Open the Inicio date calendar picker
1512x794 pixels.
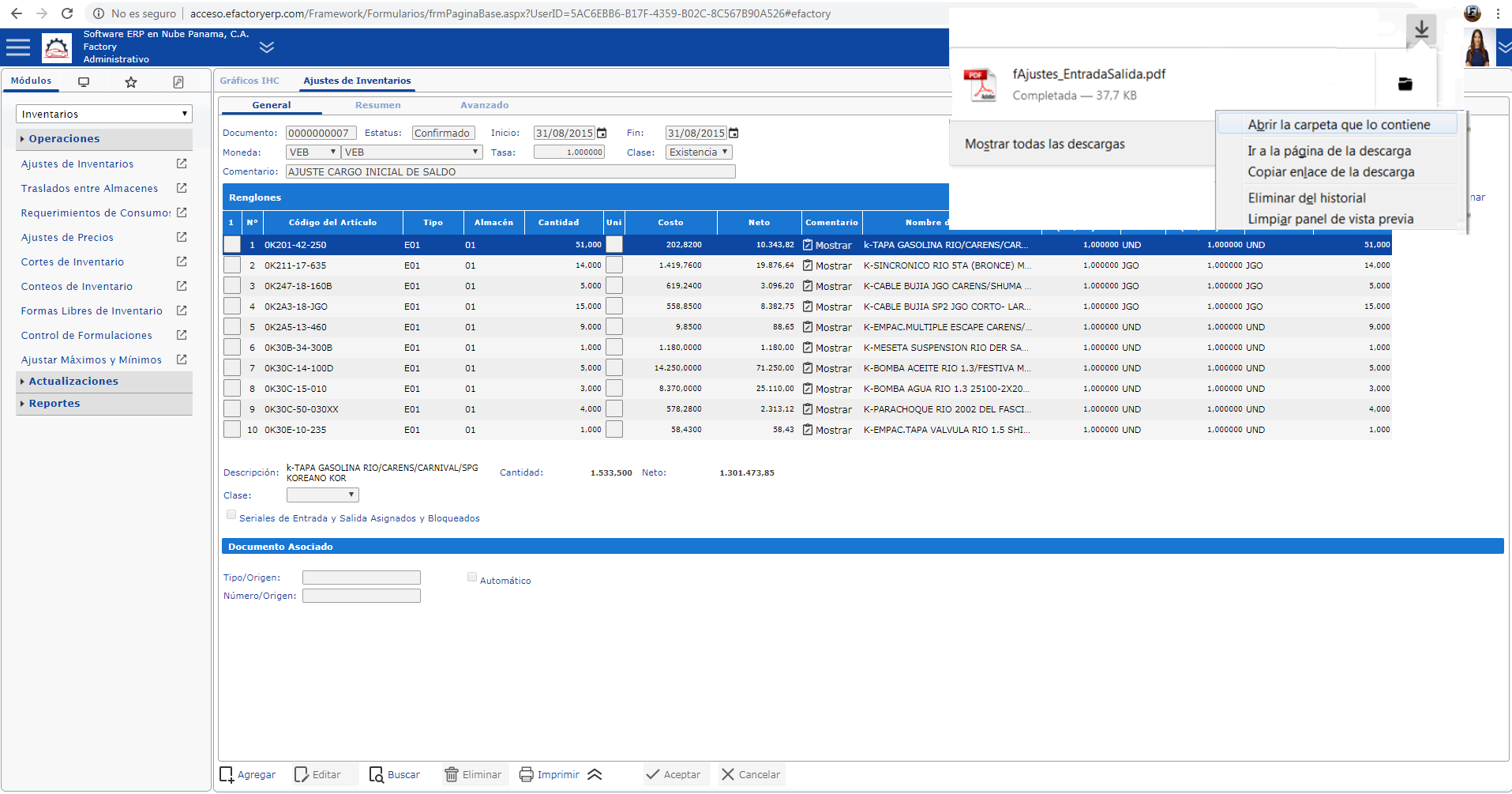(602, 134)
